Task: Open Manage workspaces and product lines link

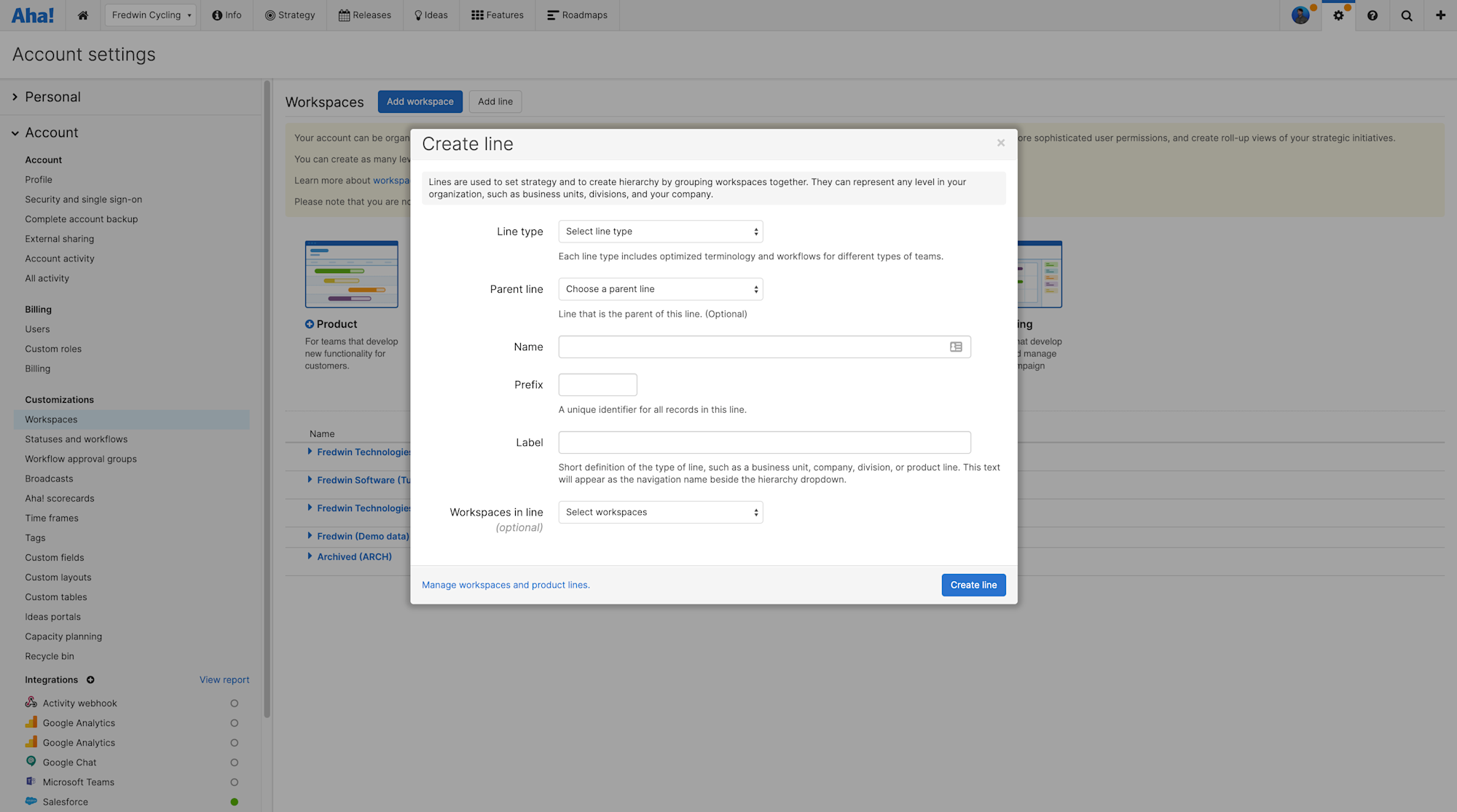Action: click(x=506, y=586)
